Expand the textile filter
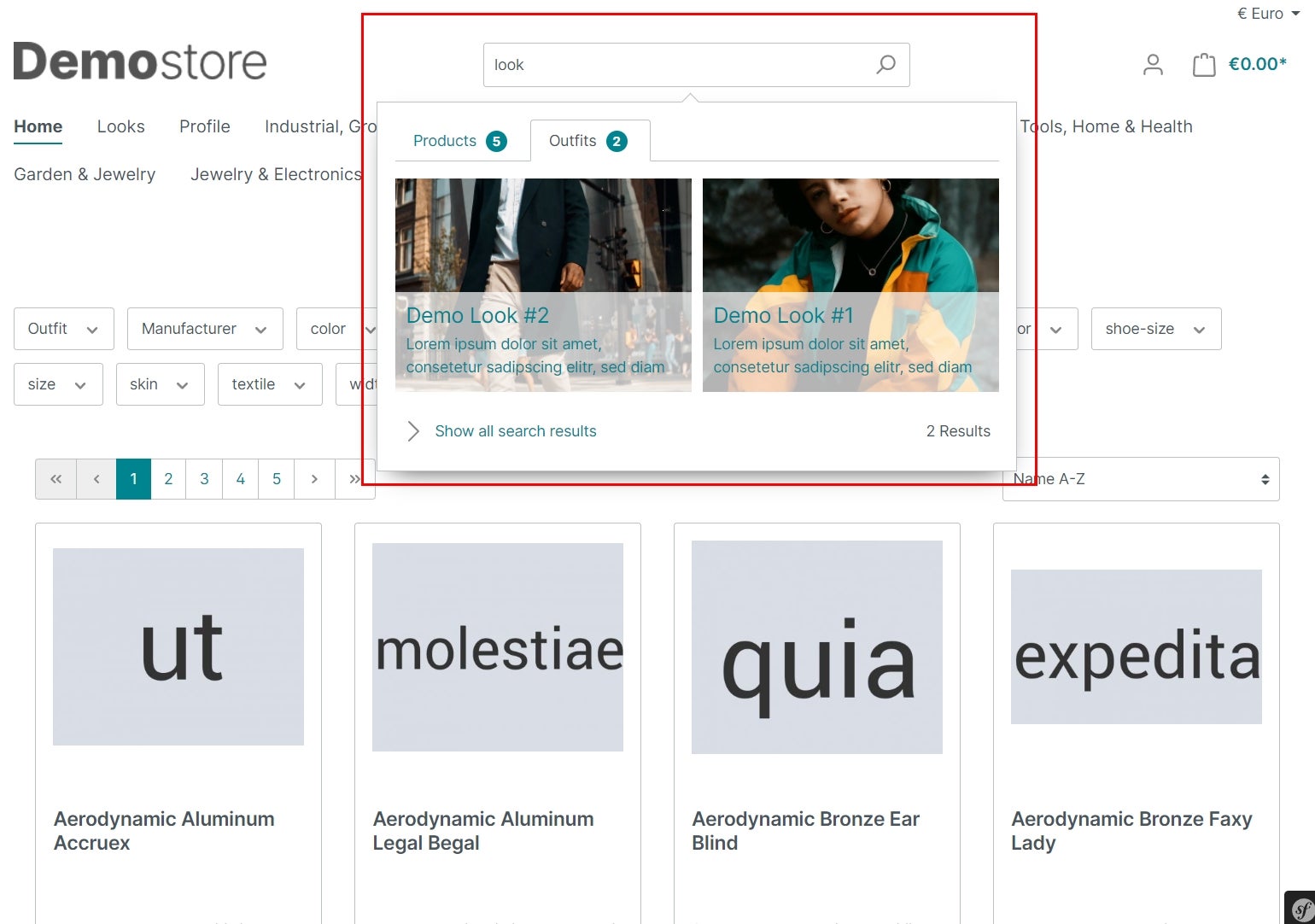The image size is (1315, 924). pyautogui.click(x=270, y=384)
